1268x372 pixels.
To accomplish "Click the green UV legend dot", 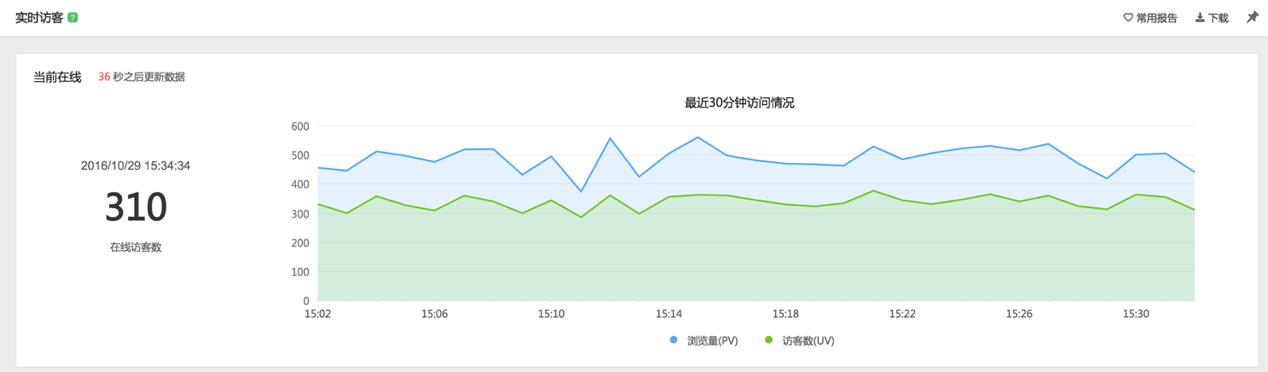I will [x=769, y=340].
